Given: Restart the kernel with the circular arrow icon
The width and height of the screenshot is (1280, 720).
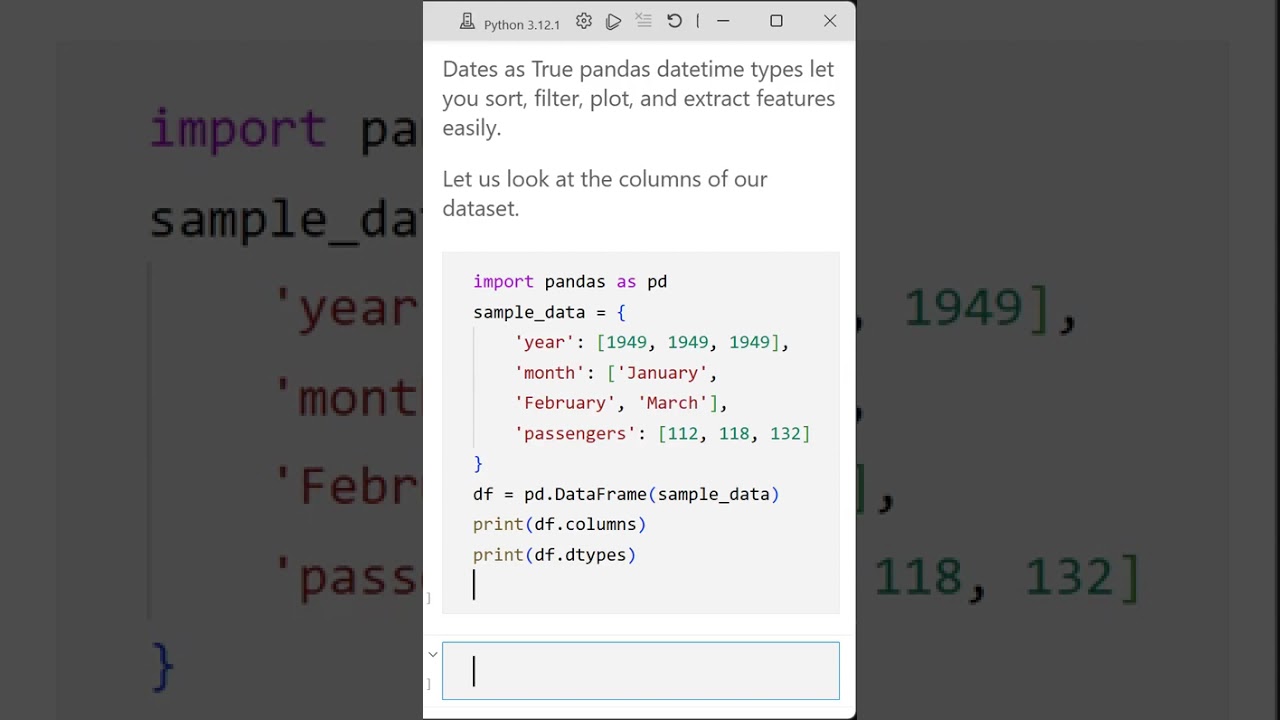Looking at the screenshot, I should [x=674, y=21].
